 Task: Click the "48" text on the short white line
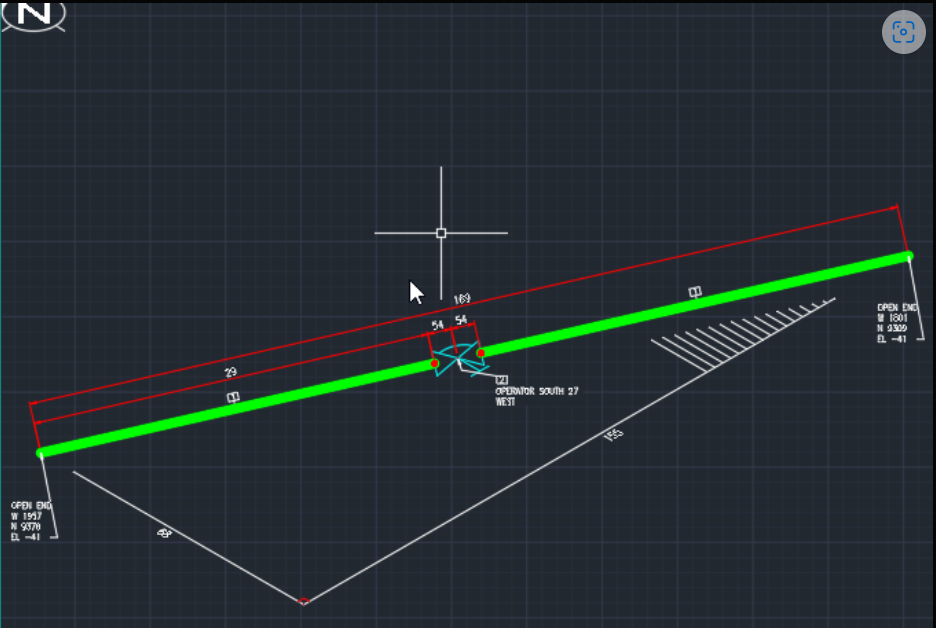pos(164,532)
